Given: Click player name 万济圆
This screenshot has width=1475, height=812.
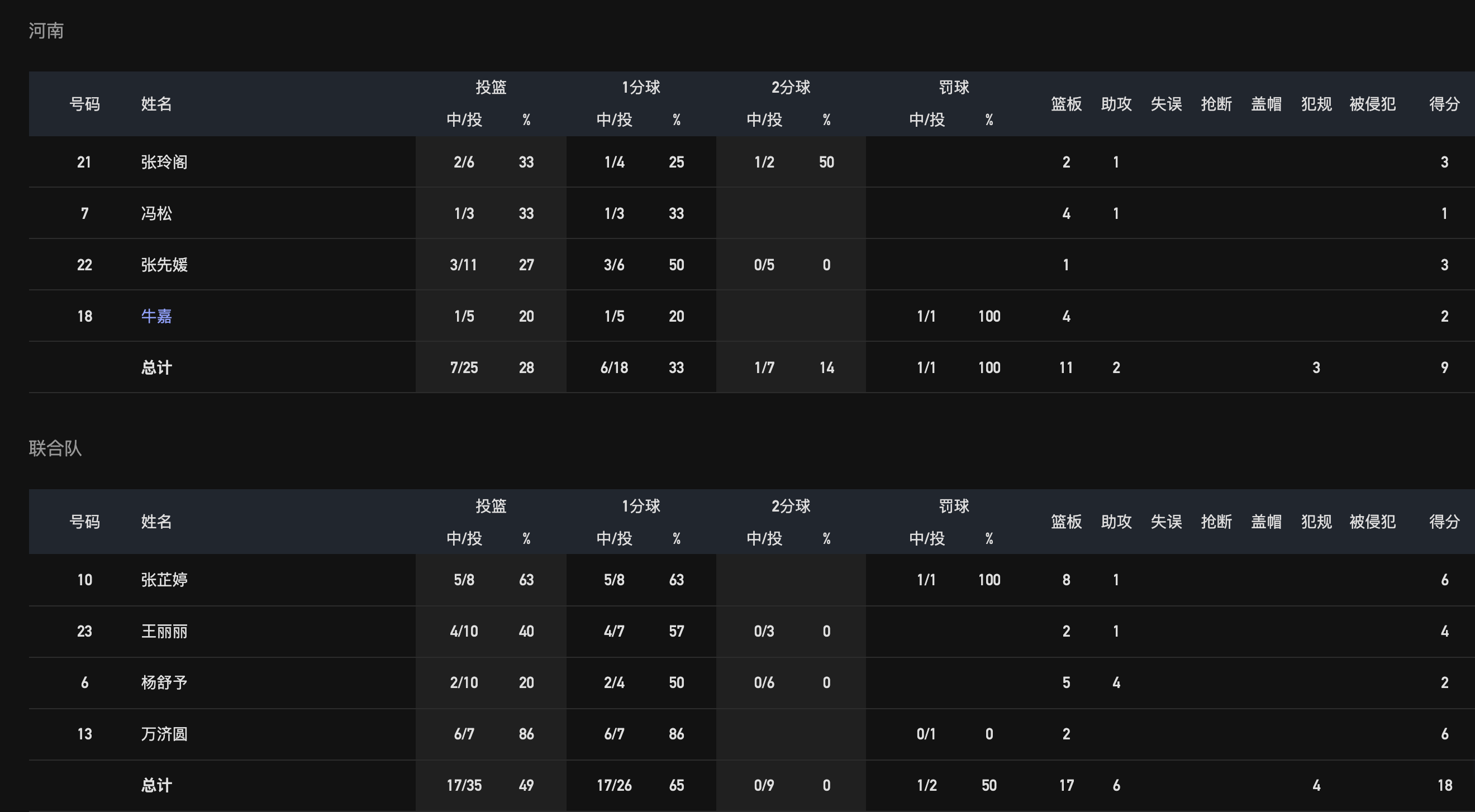Looking at the screenshot, I should (164, 734).
